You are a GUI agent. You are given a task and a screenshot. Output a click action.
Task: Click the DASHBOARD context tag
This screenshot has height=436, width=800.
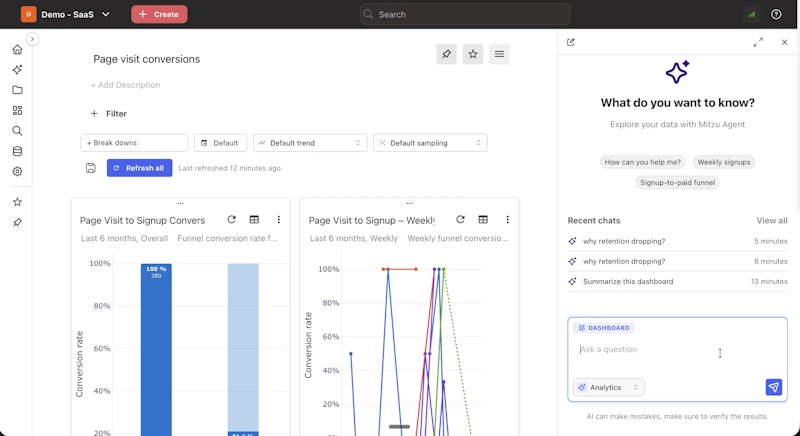click(604, 328)
